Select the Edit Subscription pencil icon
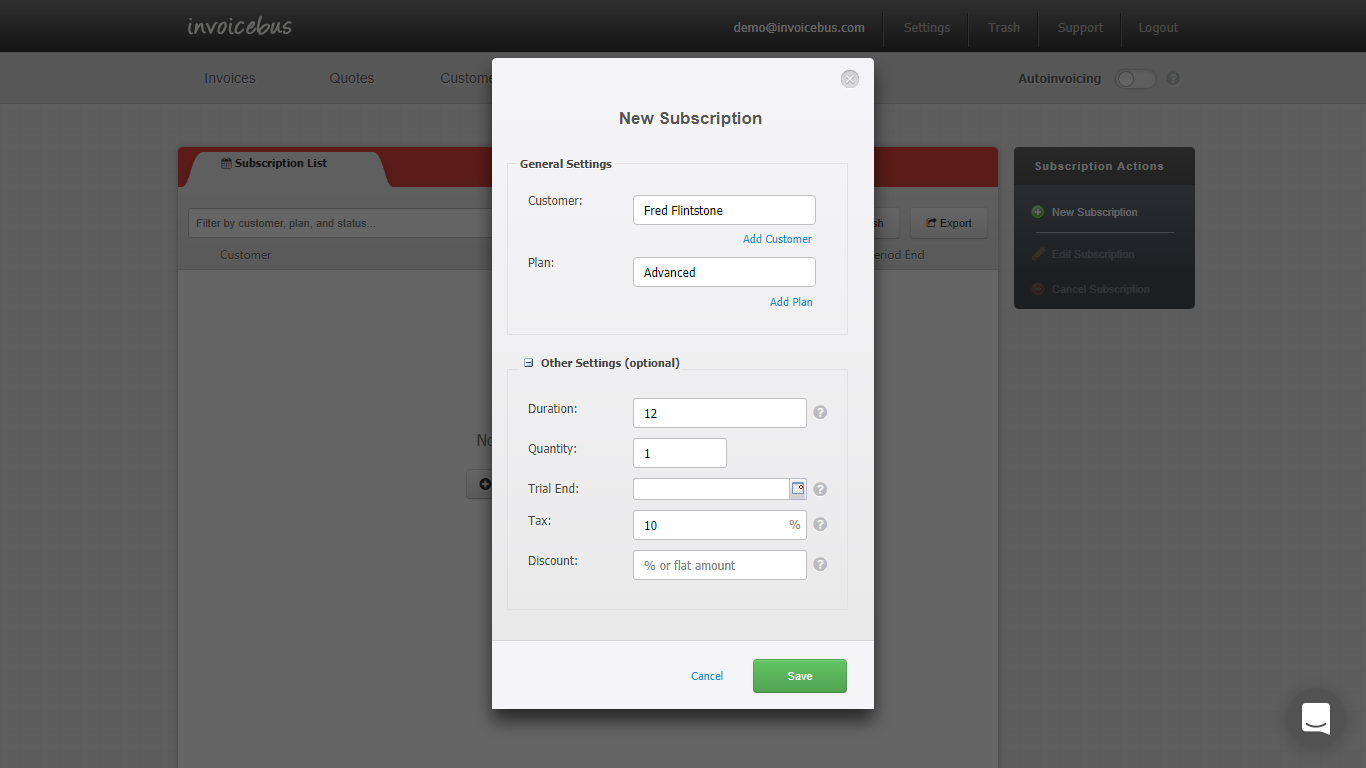1366x768 pixels. click(x=1038, y=253)
